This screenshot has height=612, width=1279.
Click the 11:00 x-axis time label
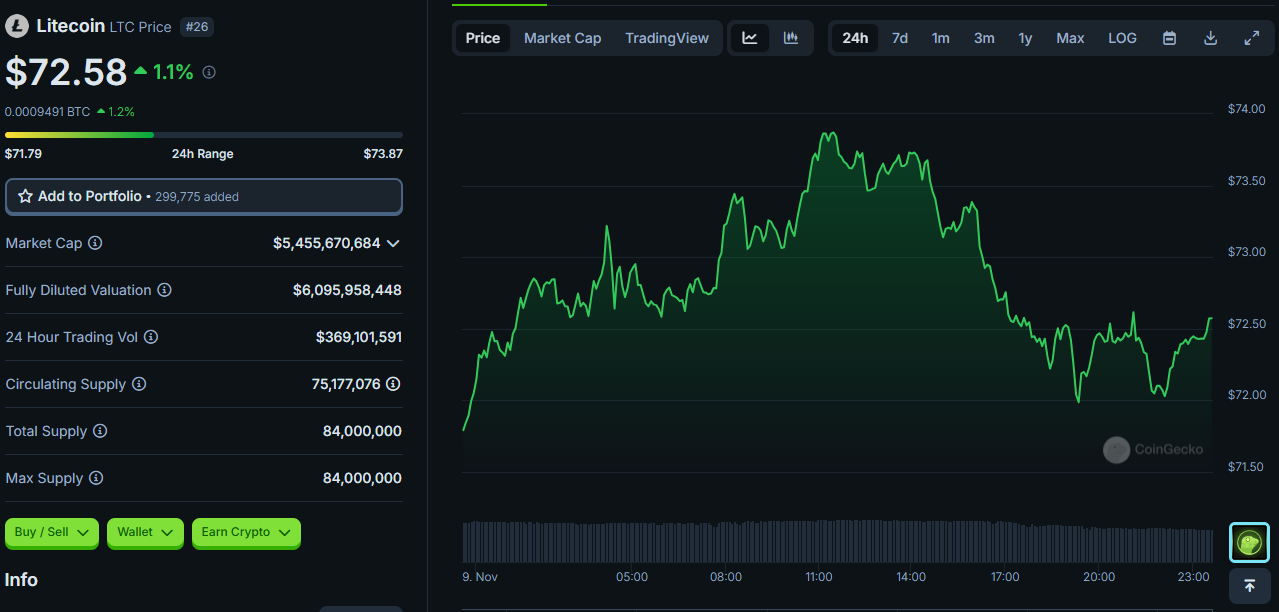click(819, 577)
